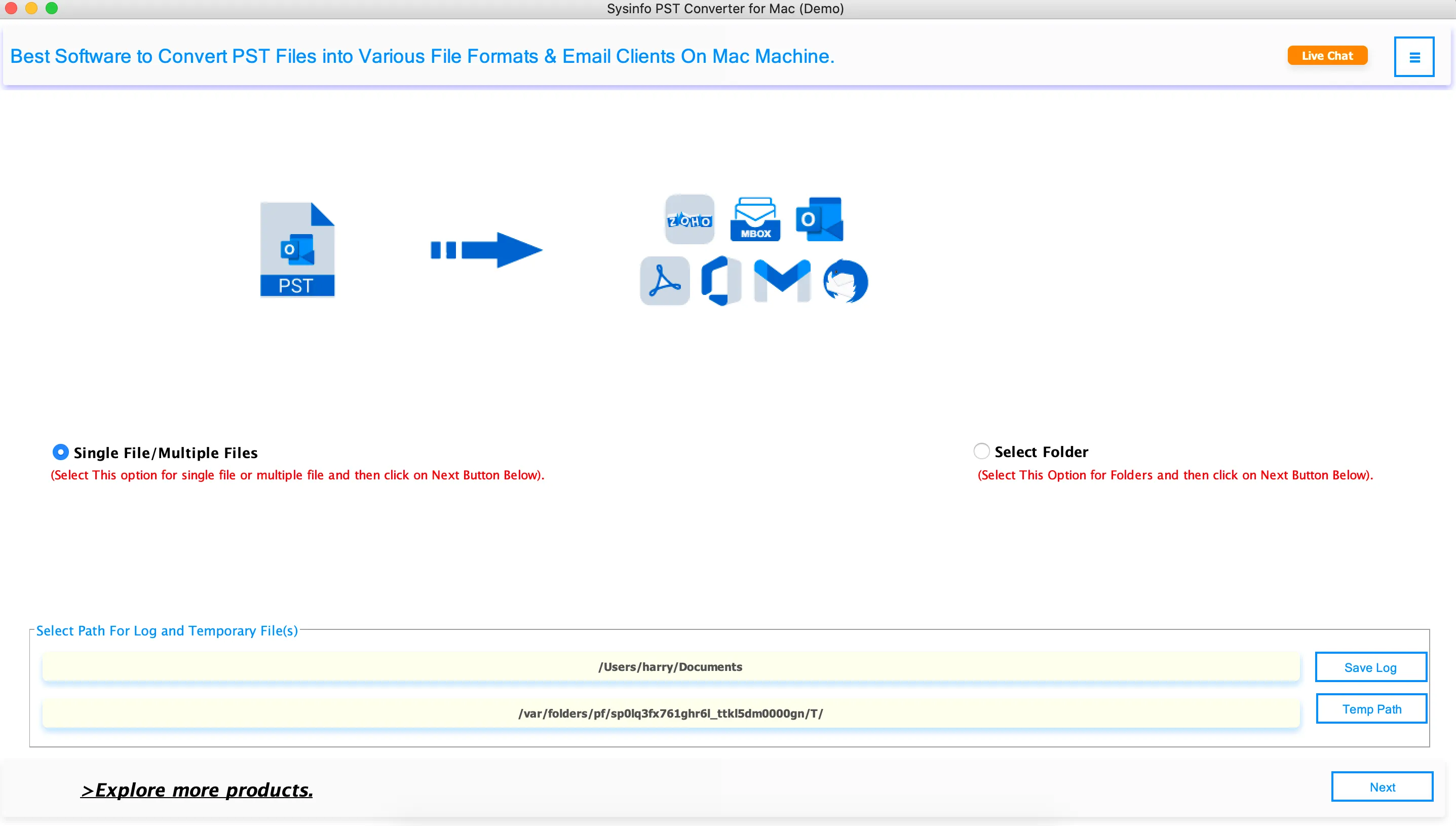Click the green fullscreen window button
Image resolution: width=1456 pixels, height=826 pixels.
coord(52,8)
